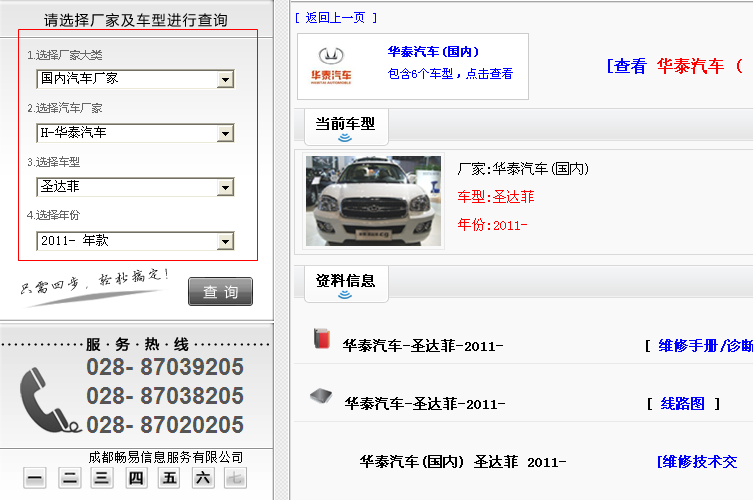Open the 维修技术交 link
This screenshot has width=753, height=500.
[x=697, y=462]
